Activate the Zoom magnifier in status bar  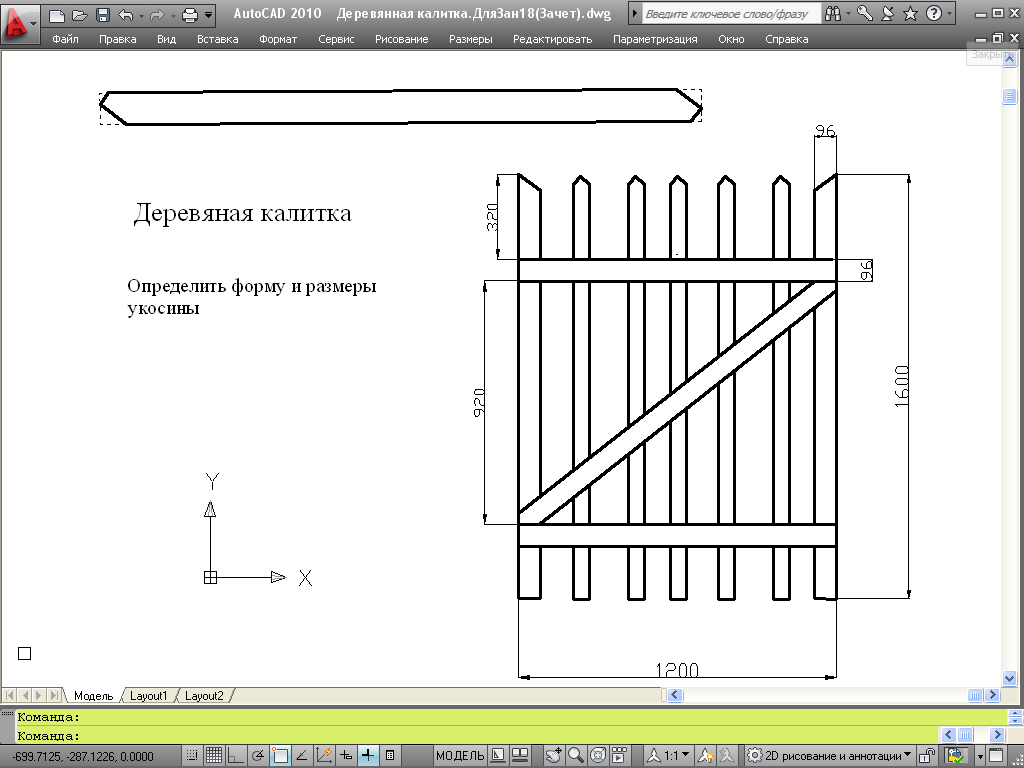click(575, 756)
